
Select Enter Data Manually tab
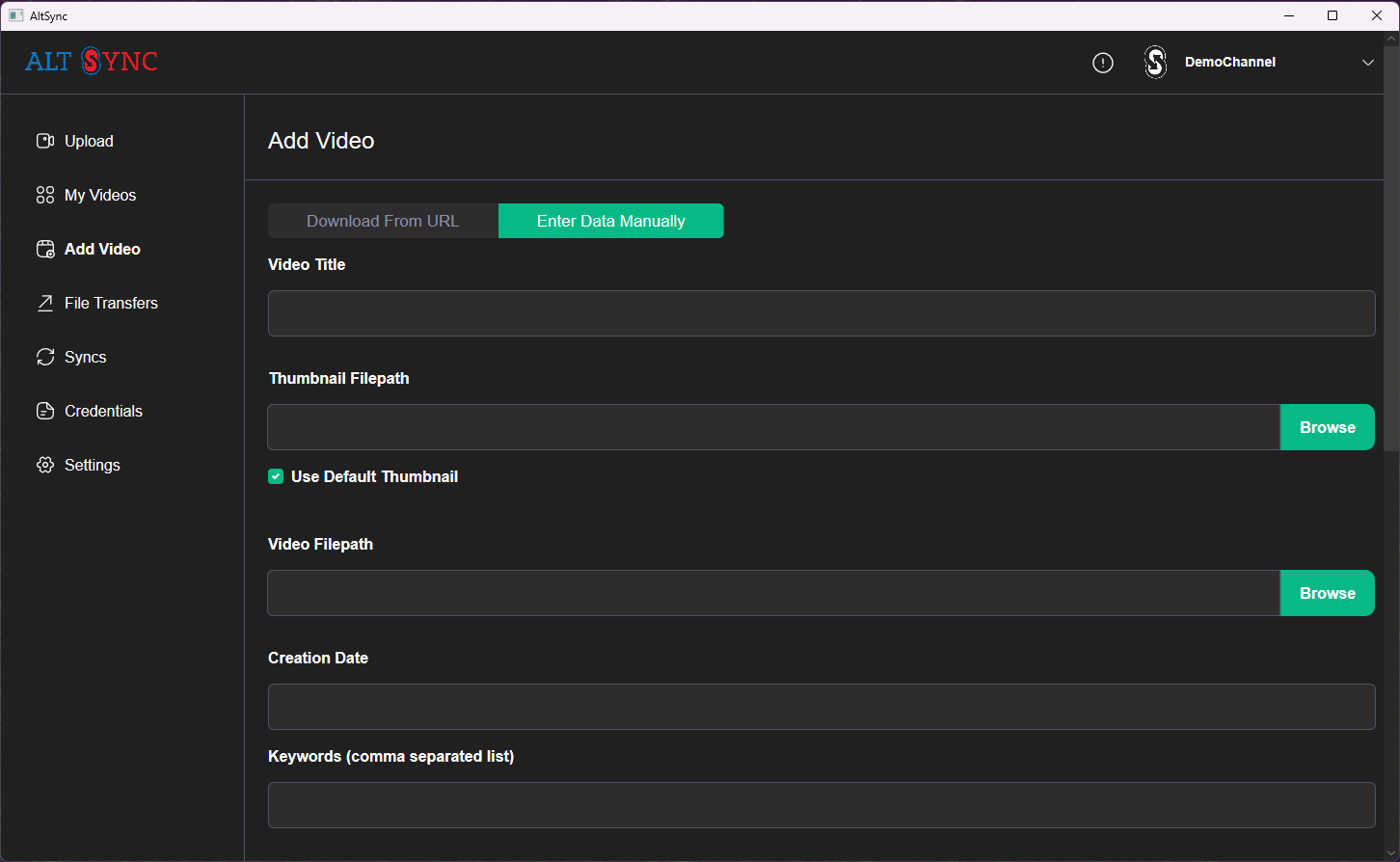pyautogui.click(x=611, y=221)
